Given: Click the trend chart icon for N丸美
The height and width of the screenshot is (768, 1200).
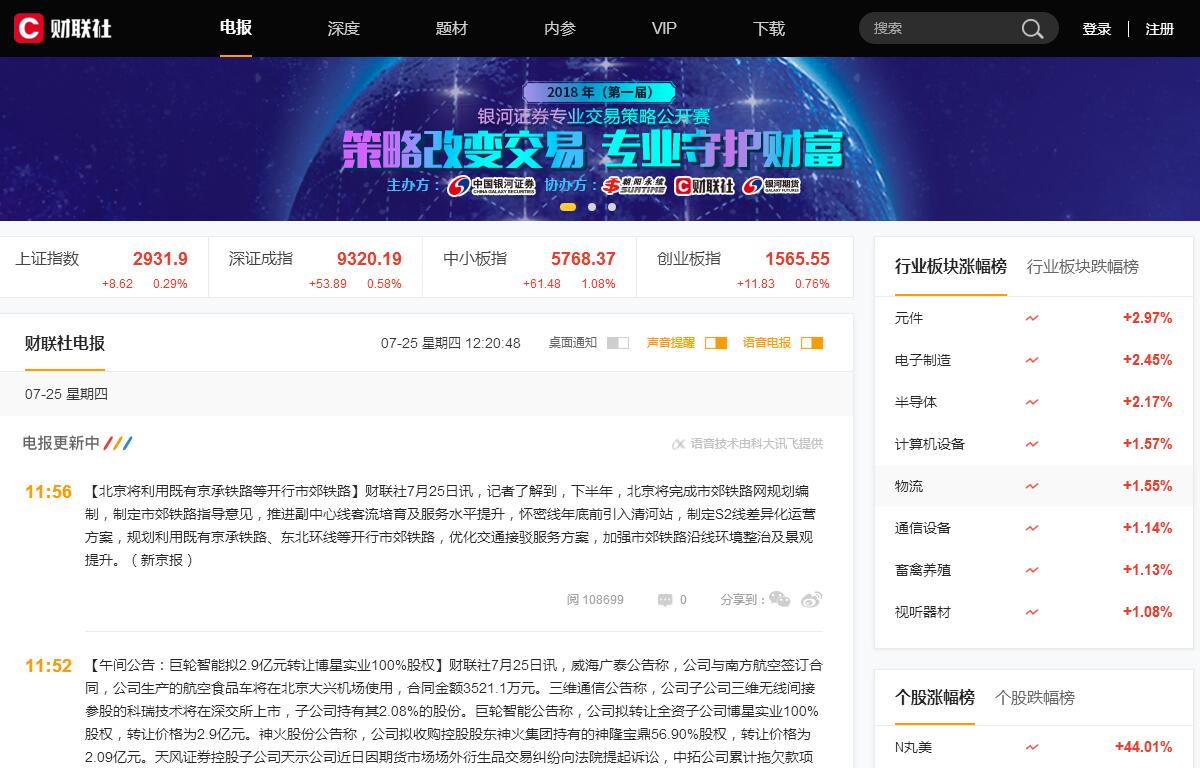Looking at the screenshot, I should click(1032, 747).
